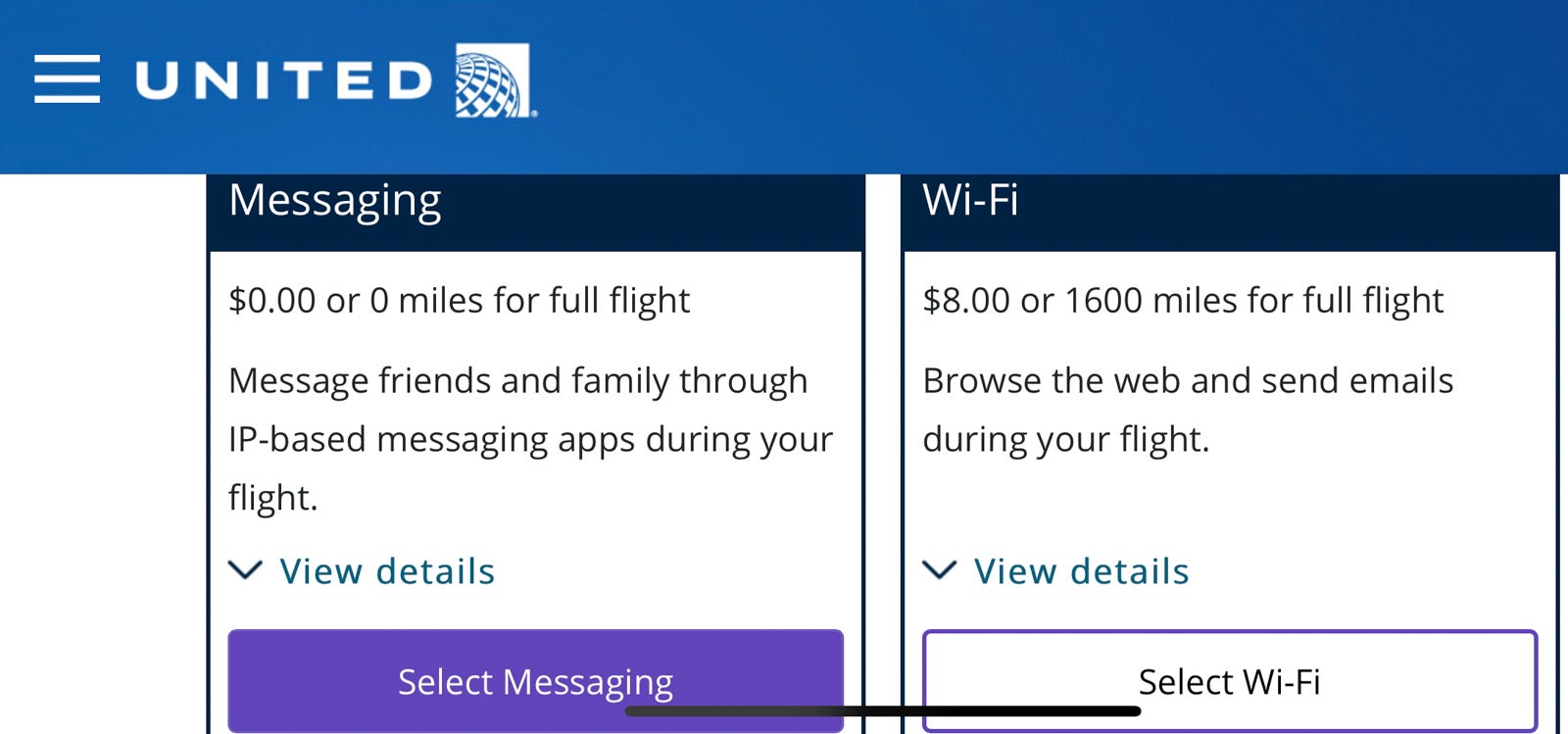Click the United globe logo icon

click(495, 80)
